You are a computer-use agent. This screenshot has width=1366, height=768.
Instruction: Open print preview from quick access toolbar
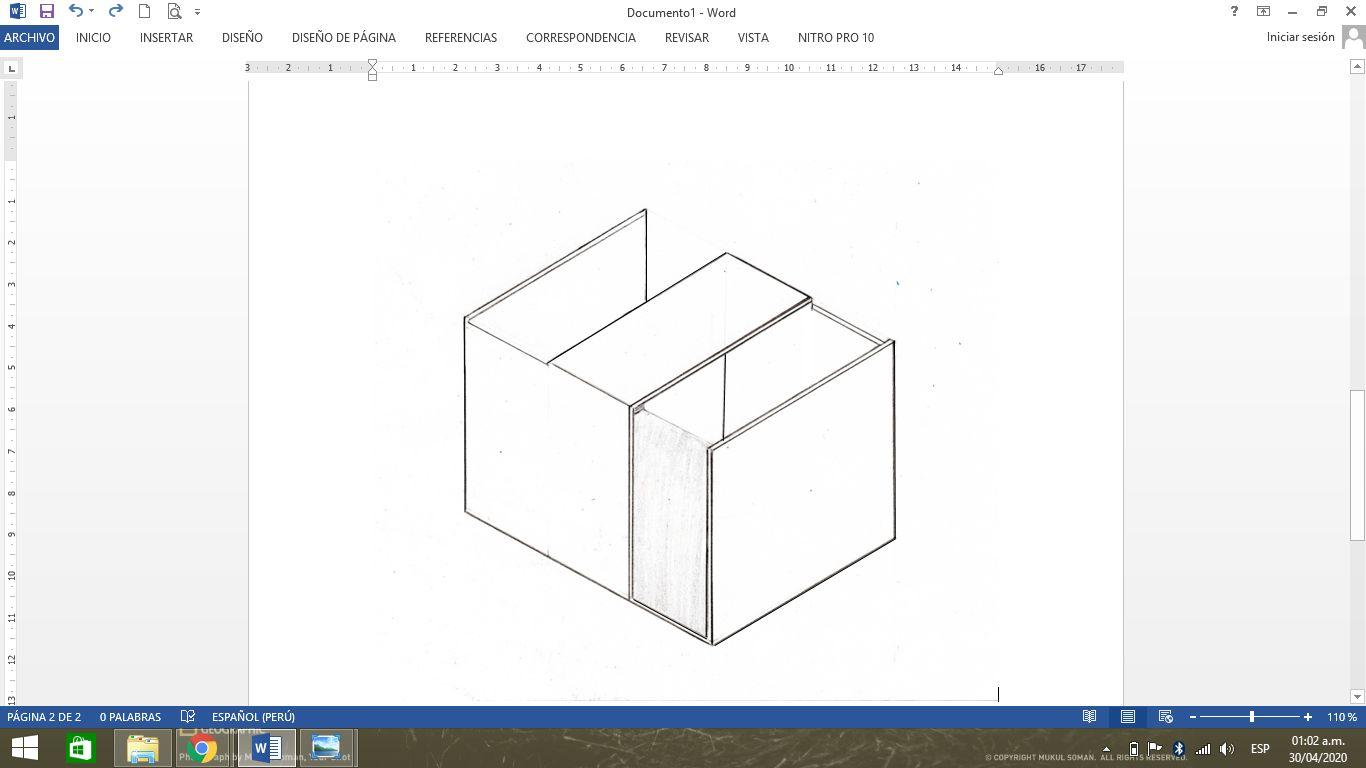[x=174, y=12]
